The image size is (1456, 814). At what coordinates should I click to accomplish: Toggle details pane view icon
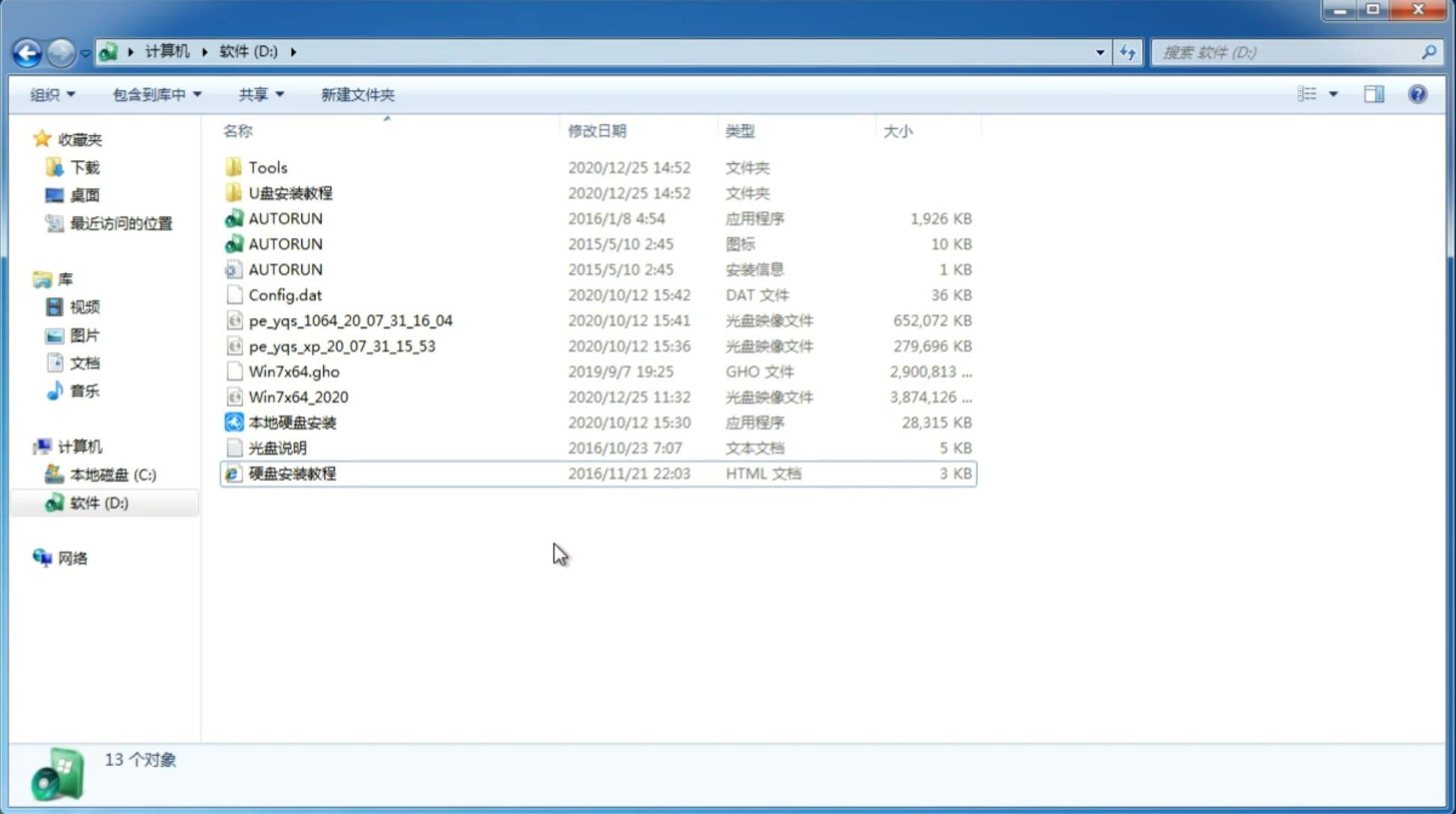1374,94
